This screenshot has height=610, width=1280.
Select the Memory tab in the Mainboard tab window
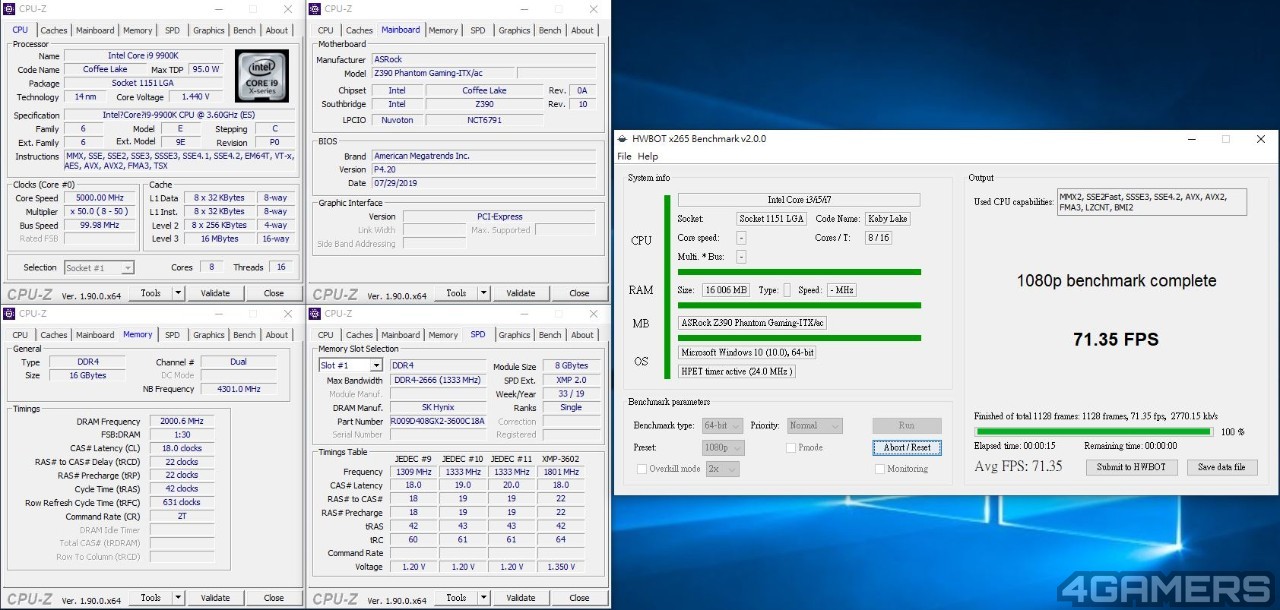[x=443, y=30]
